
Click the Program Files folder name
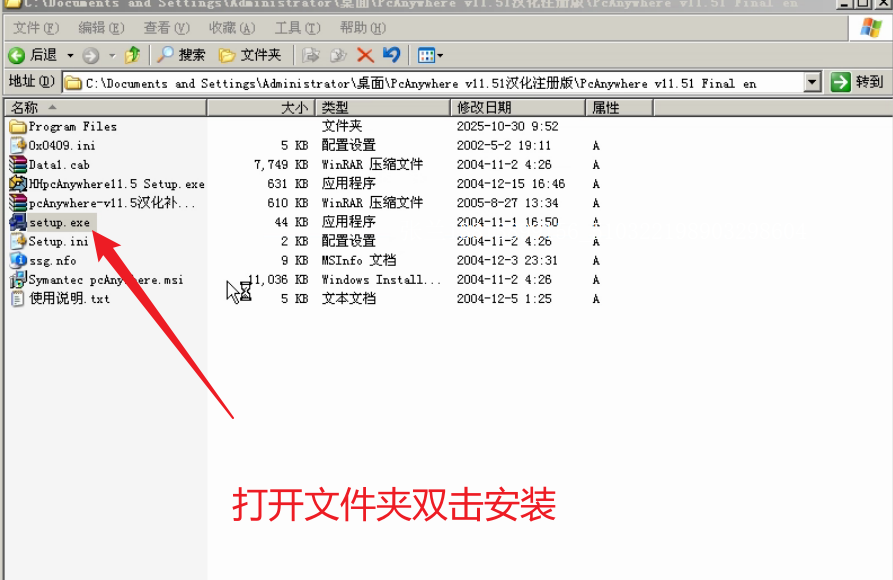click(x=73, y=126)
